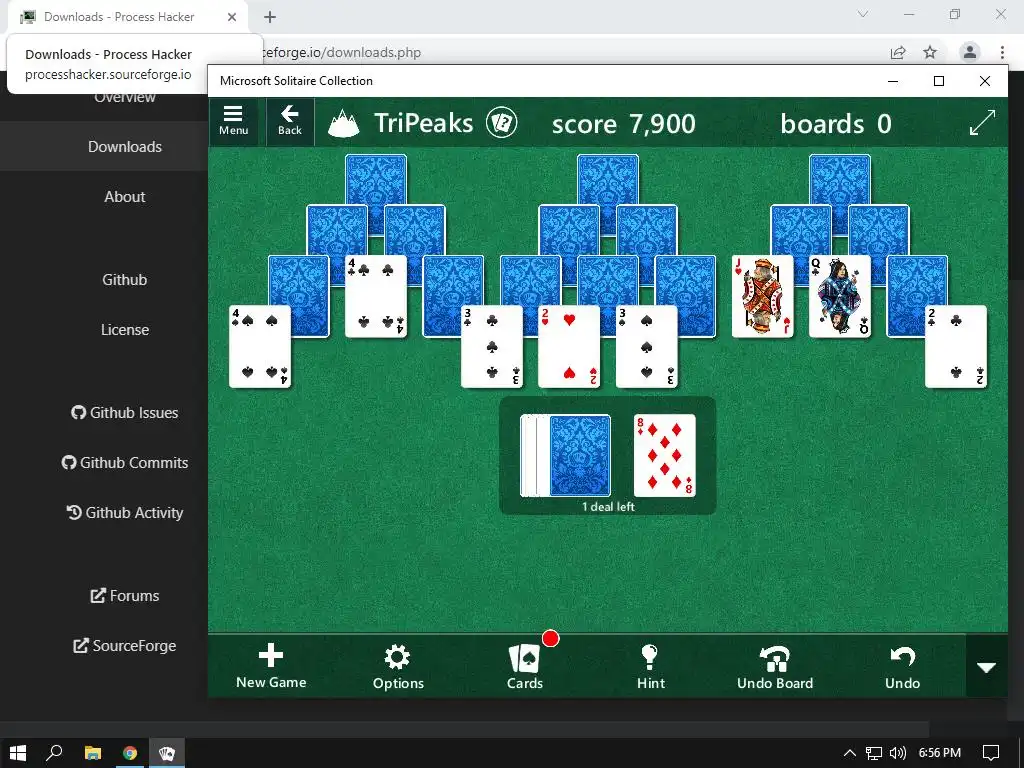Click the TriPeaks mountain logo icon

pos(344,123)
